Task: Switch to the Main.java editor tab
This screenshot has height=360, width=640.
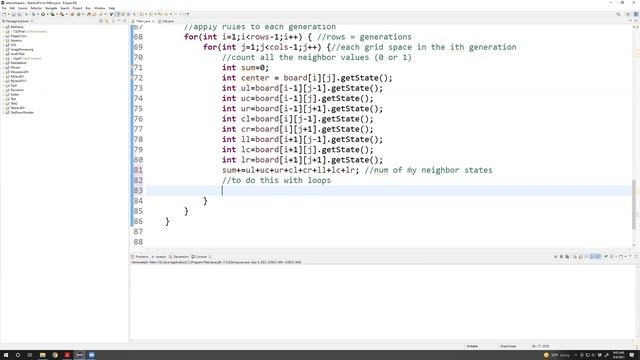Action: (x=143, y=21)
